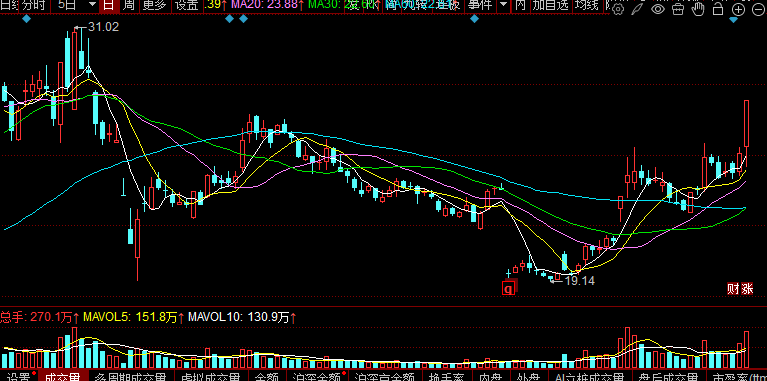Open the 更多 periods menu

point(154,5)
